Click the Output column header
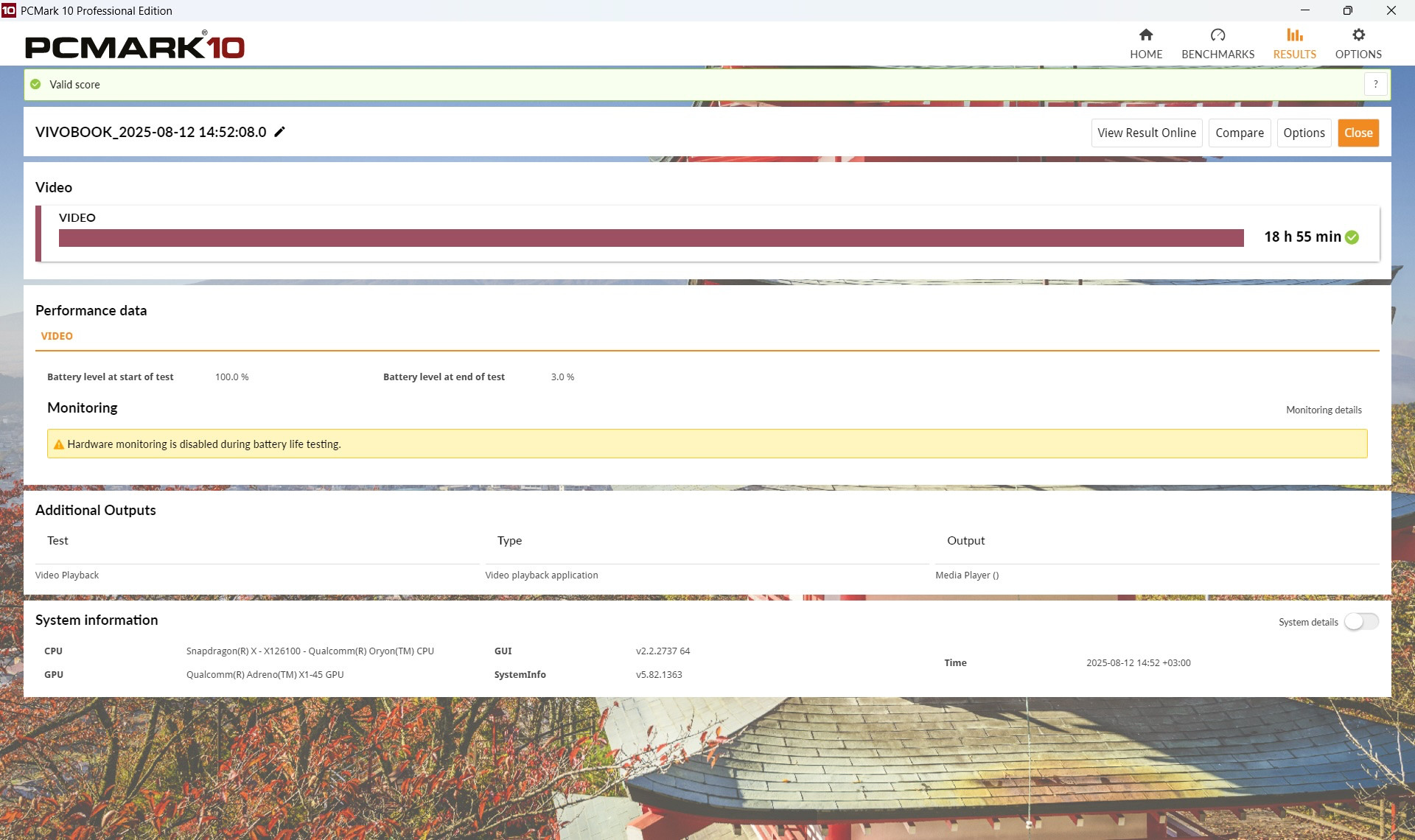 click(x=965, y=540)
